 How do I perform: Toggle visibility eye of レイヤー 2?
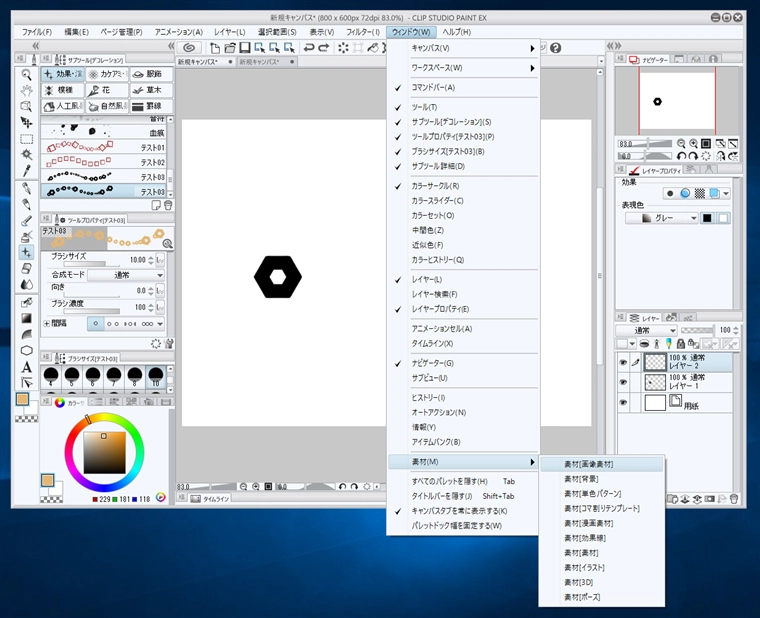pyautogui.click(x=623, y=363)
